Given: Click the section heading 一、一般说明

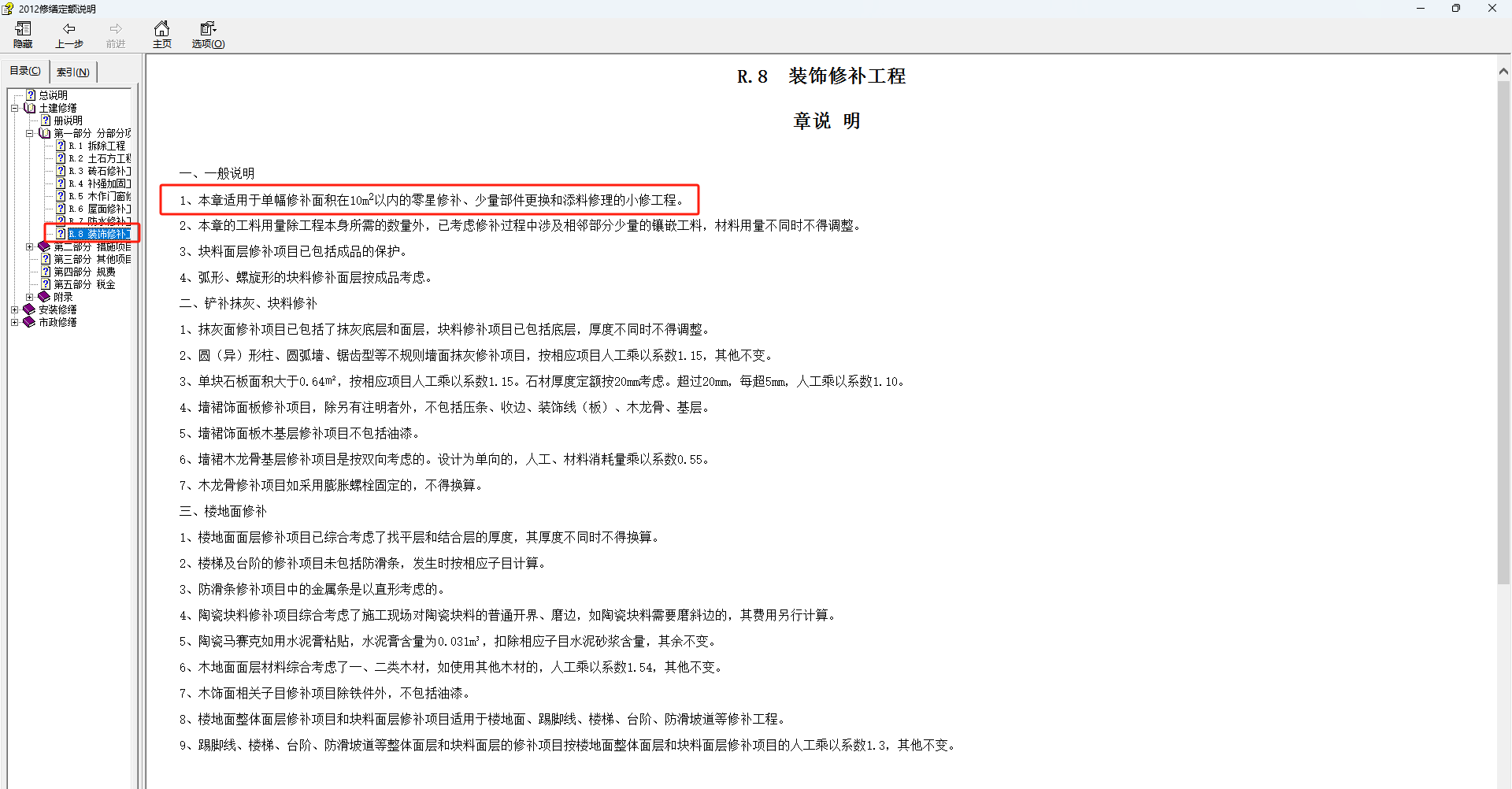Looking at the screenshot, I should [x=217, y=173].
